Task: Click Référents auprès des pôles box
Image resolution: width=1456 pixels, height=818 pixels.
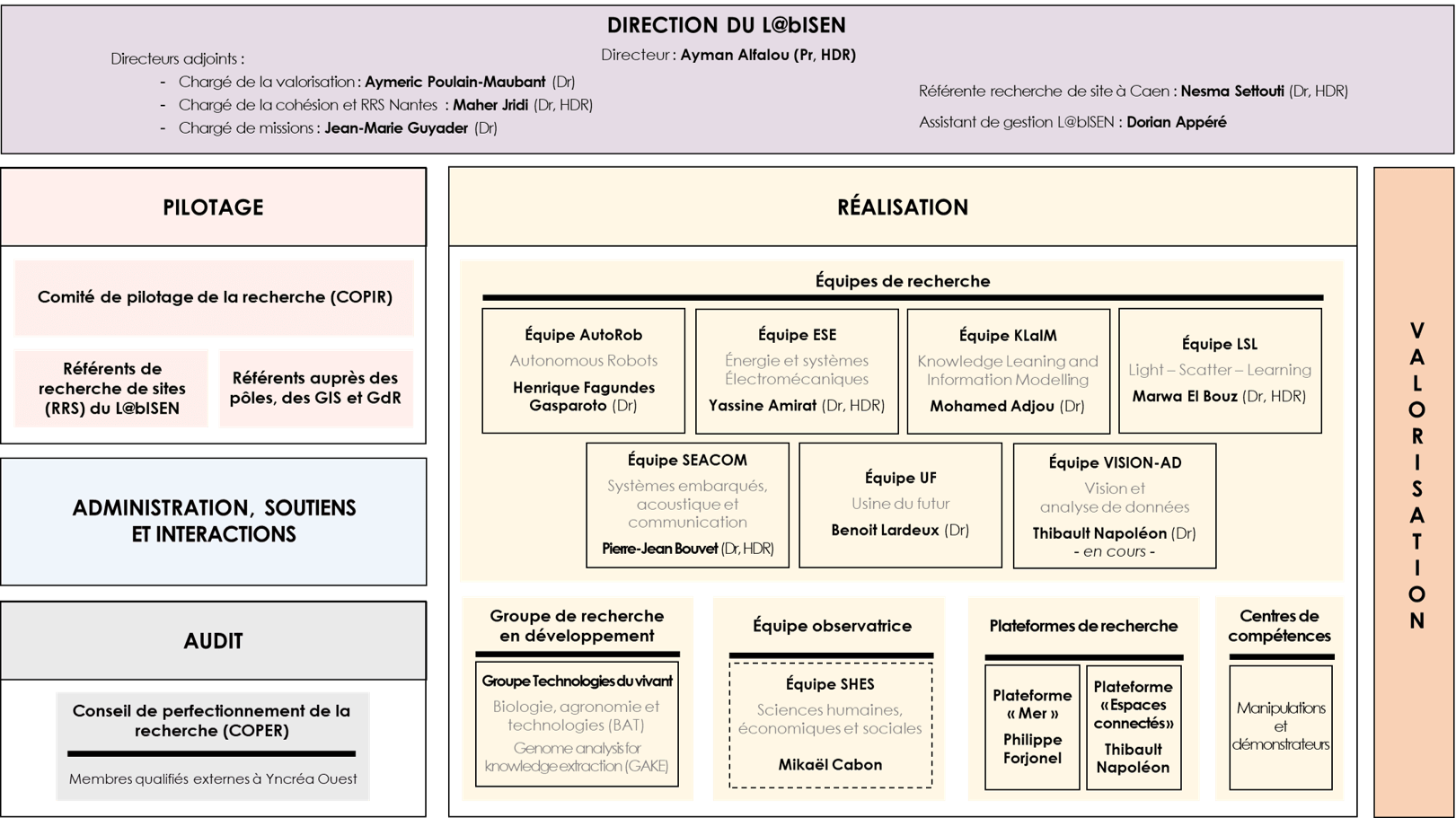Action: click(315, 388)
